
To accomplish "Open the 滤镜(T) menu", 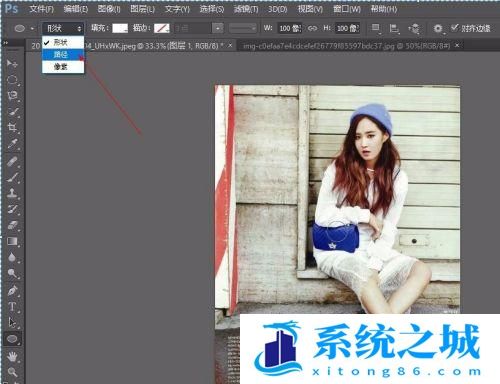I will [x=246, y=9].
